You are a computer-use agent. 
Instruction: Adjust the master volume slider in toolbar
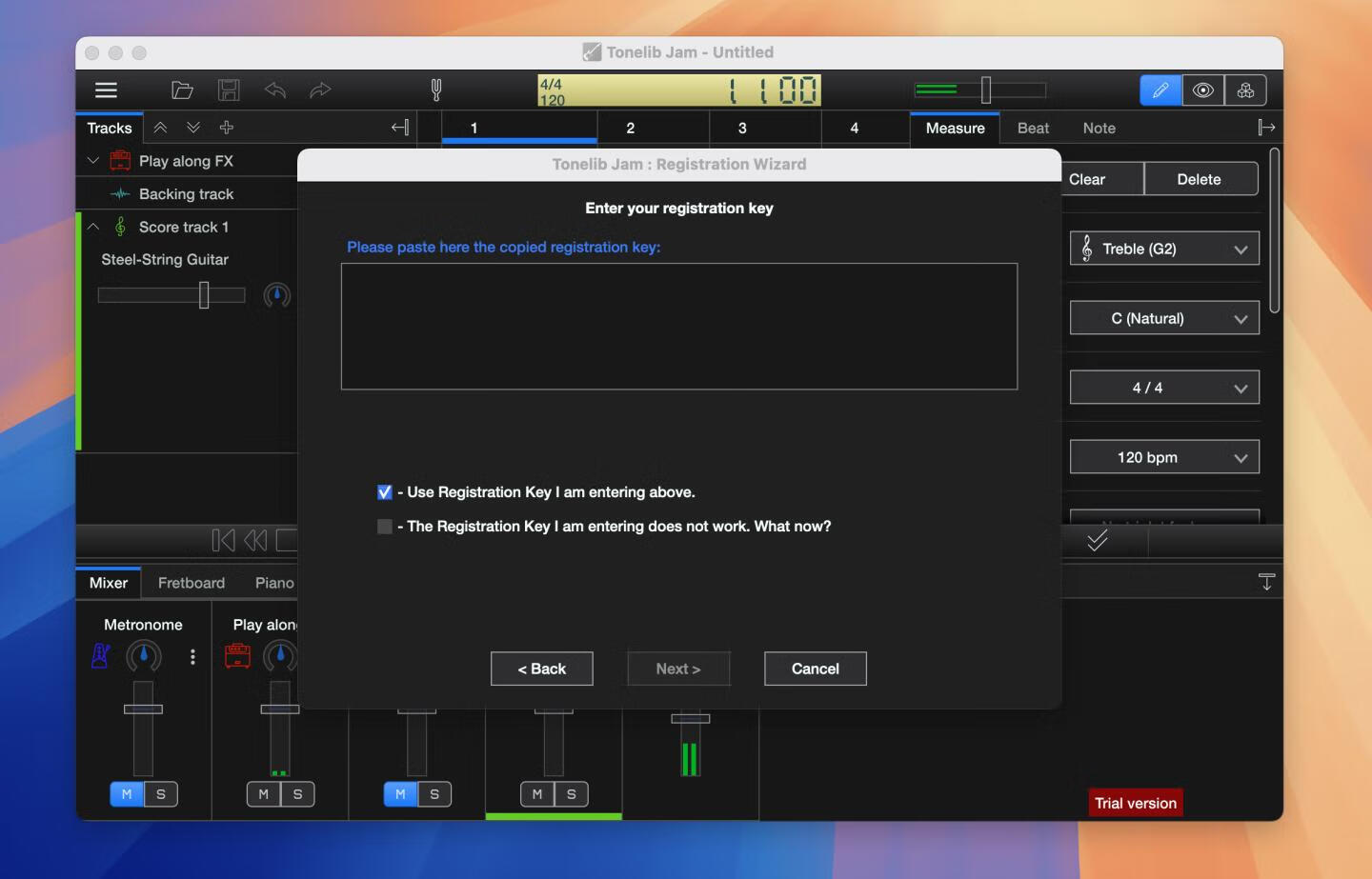986,90
